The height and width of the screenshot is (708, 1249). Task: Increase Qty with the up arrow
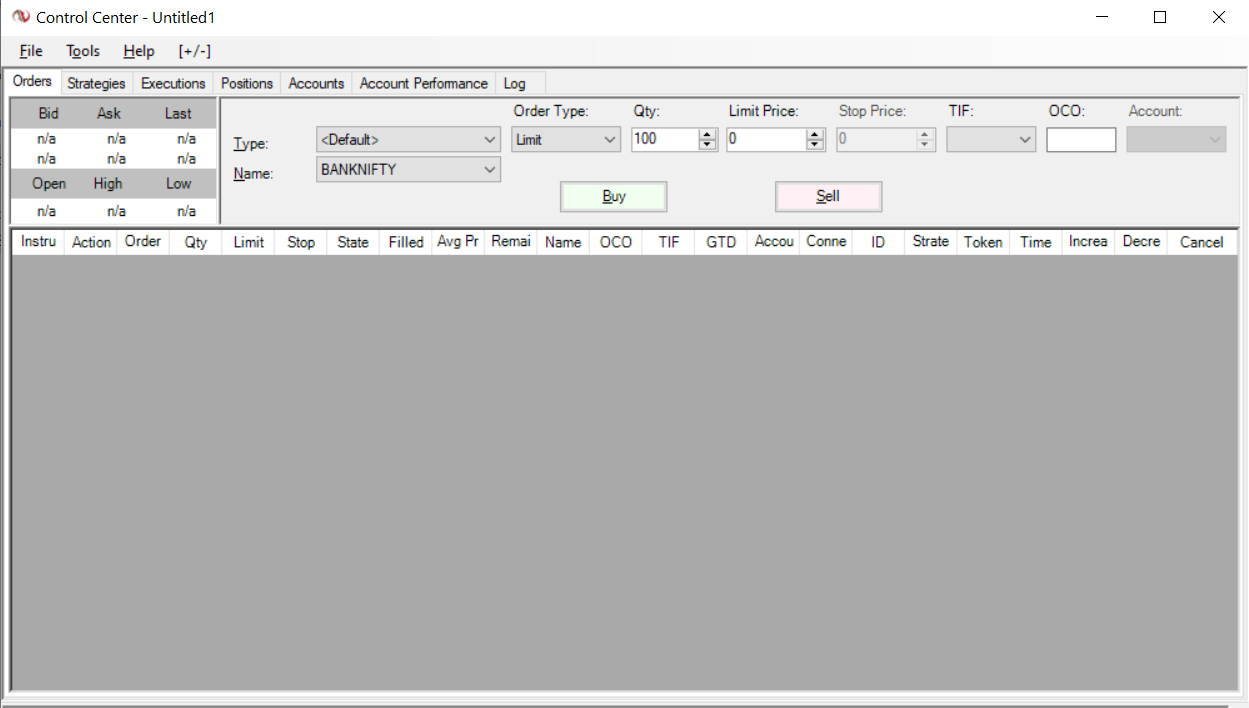click(708, 135)
